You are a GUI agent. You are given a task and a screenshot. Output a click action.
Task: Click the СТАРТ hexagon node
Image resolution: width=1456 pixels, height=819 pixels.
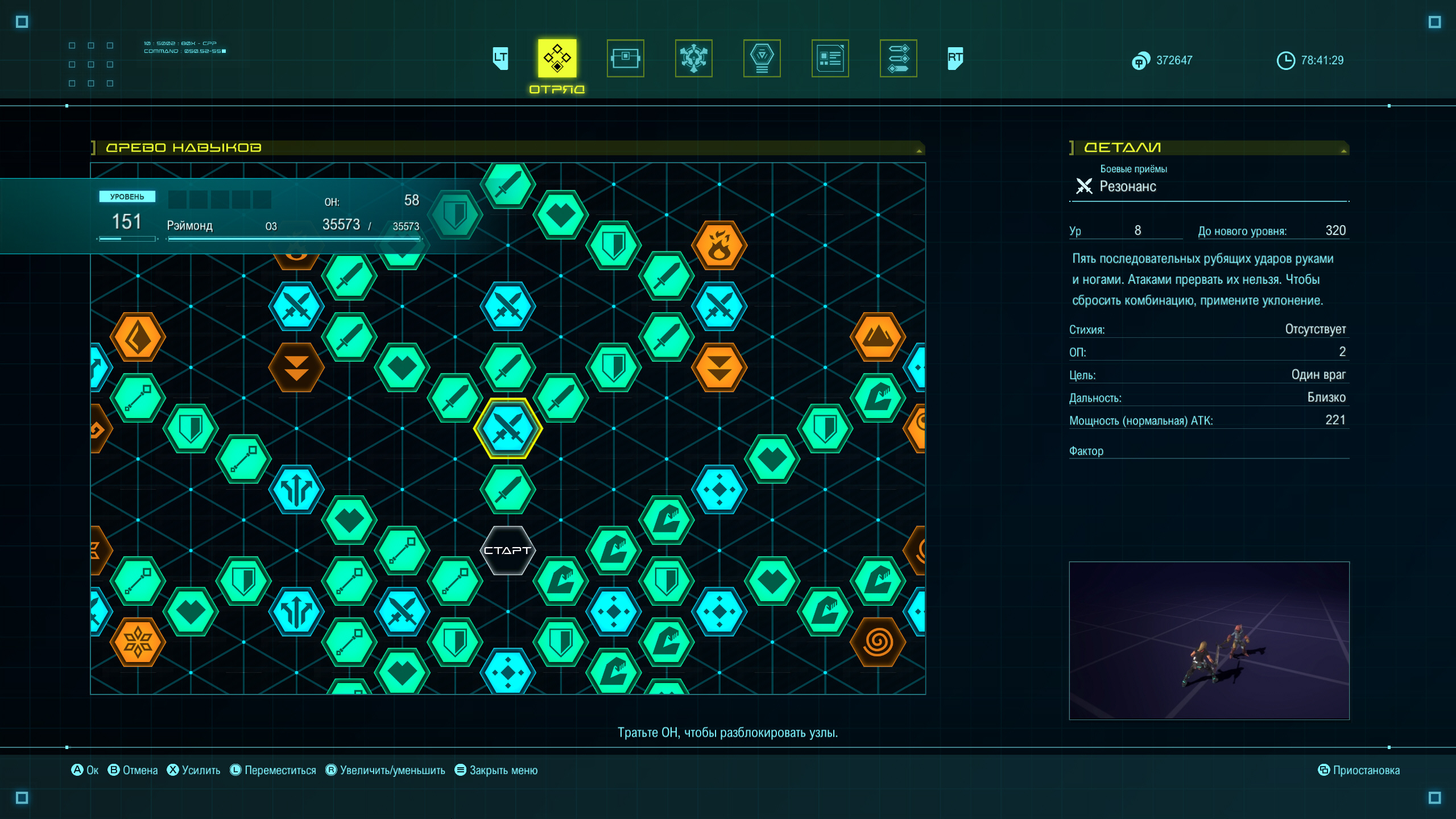pyautogui.click(x=507, y=550)
